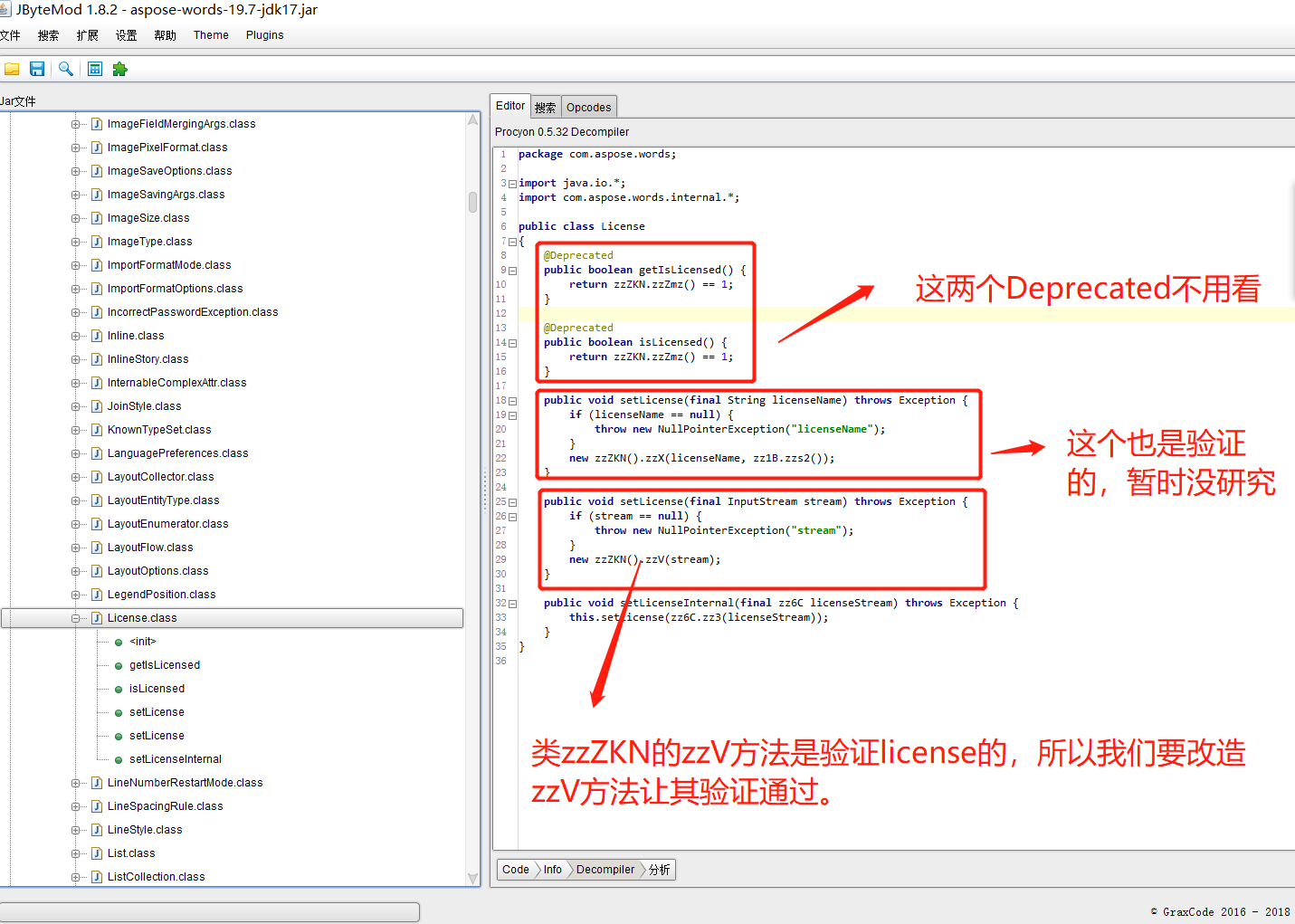Screen dimensions: 1295x924
Task: Click the Decompiler button at bottom
Action: pos(605,870)
